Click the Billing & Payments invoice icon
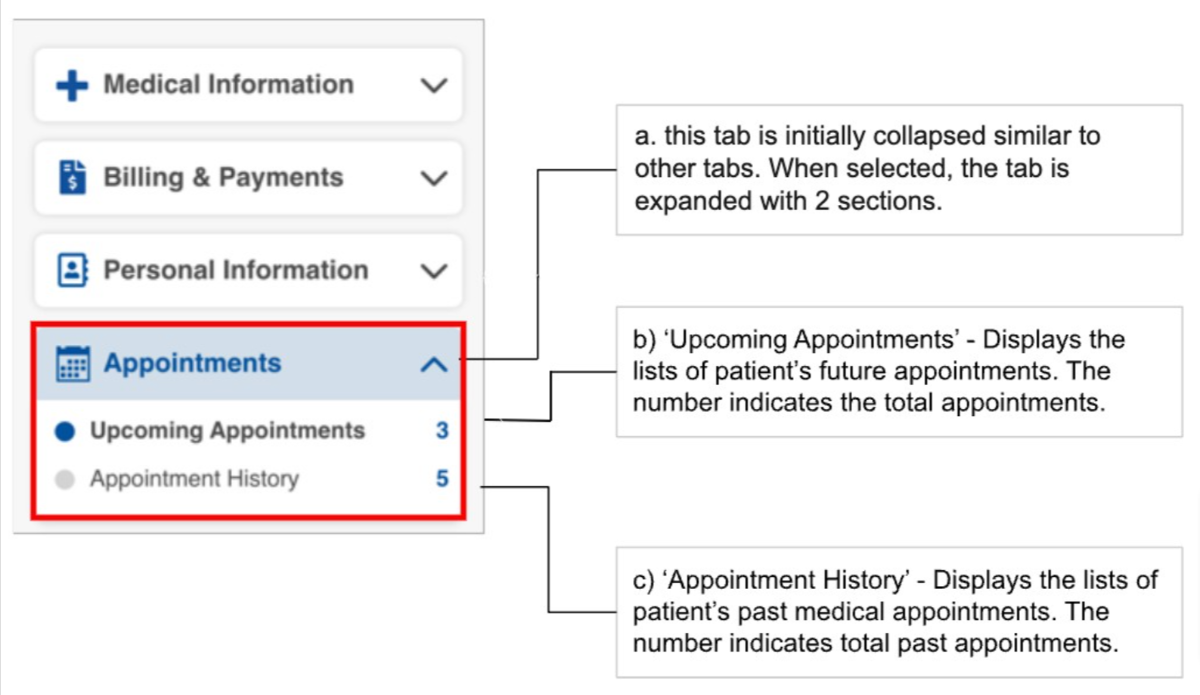 pos(72,178)
